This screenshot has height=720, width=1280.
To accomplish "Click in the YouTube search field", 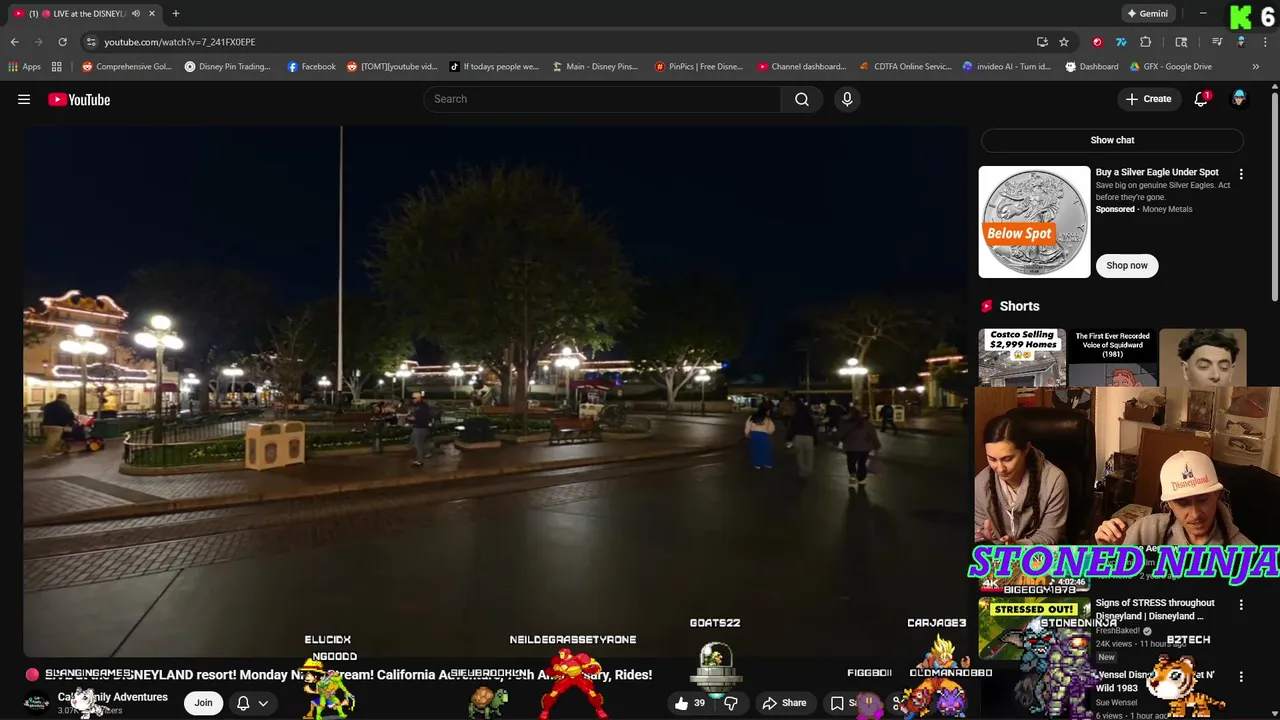I will pyautogui.click(x=602, y=99).
